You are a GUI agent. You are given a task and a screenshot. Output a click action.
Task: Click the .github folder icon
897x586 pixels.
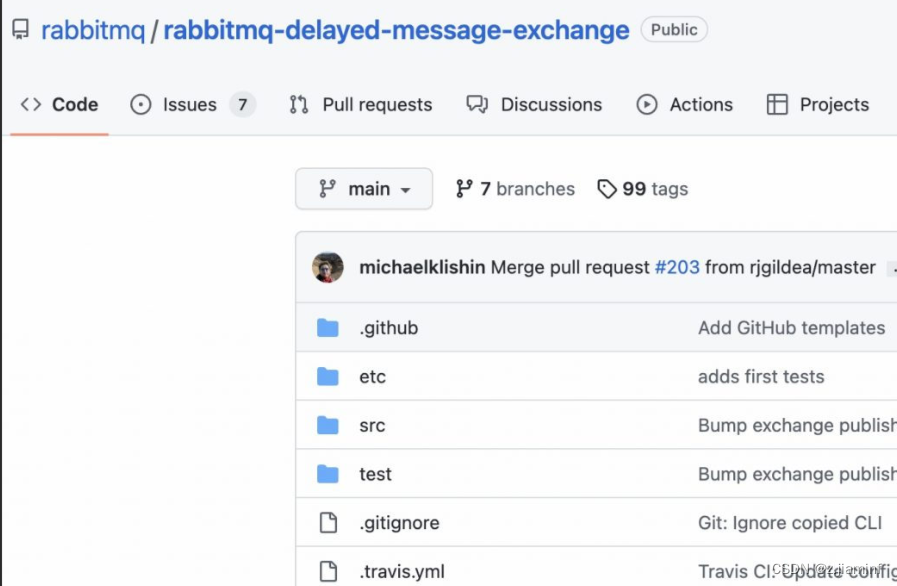(328, 328)
